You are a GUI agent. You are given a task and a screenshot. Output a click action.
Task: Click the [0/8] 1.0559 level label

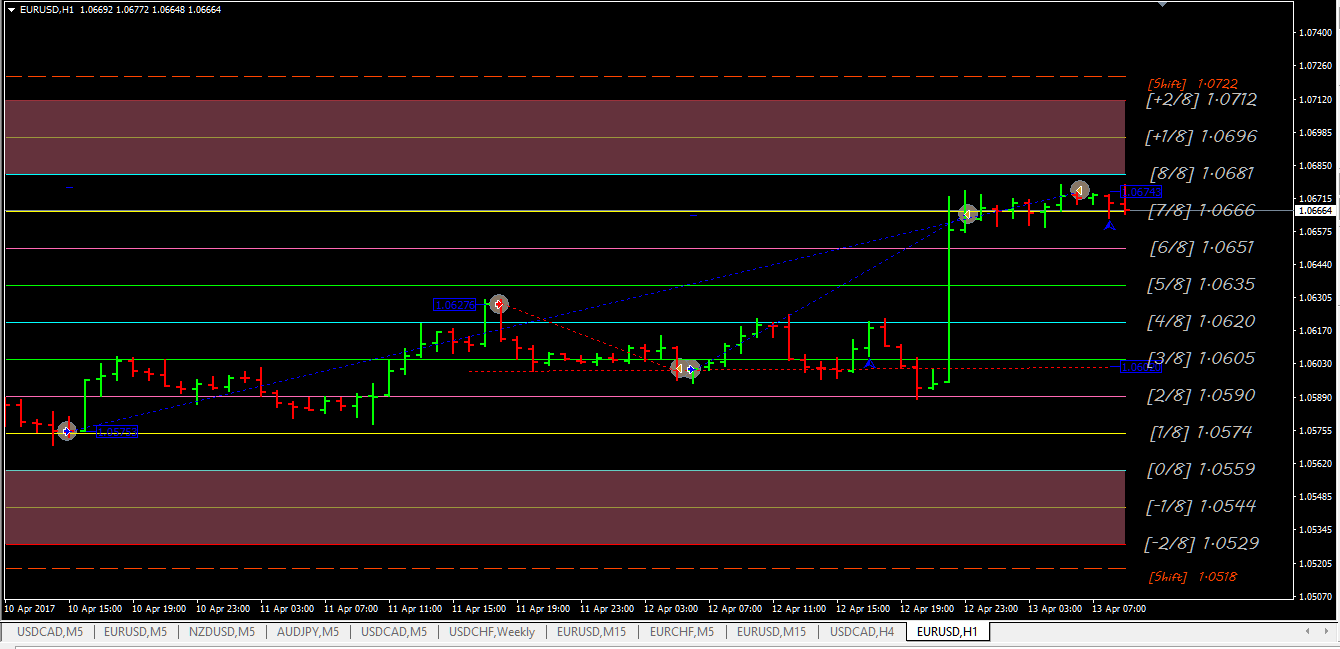(x=1201, y=469)
